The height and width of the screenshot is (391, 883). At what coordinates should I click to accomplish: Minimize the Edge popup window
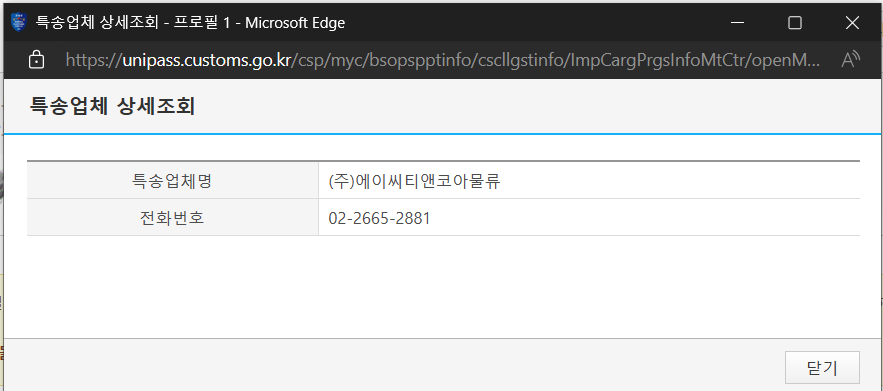pyautogui.click(x=737, y=23)
